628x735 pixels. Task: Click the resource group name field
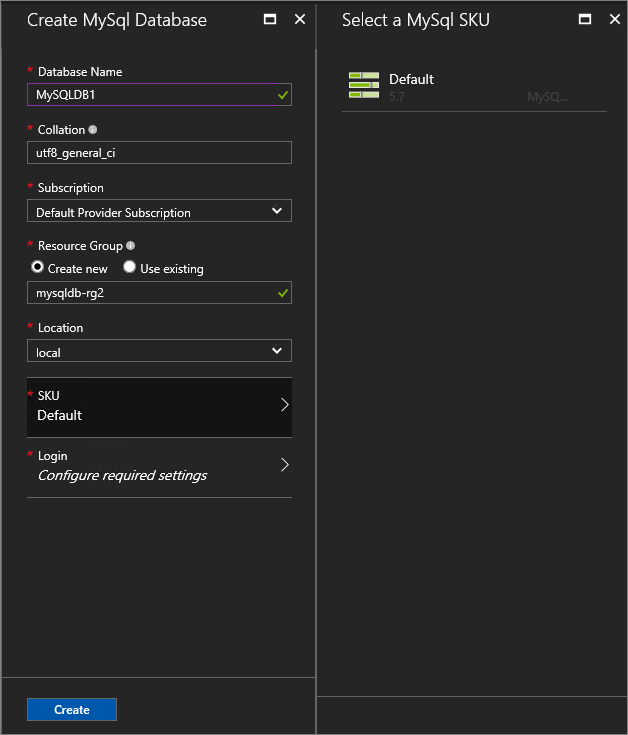(x=150, y=293)
